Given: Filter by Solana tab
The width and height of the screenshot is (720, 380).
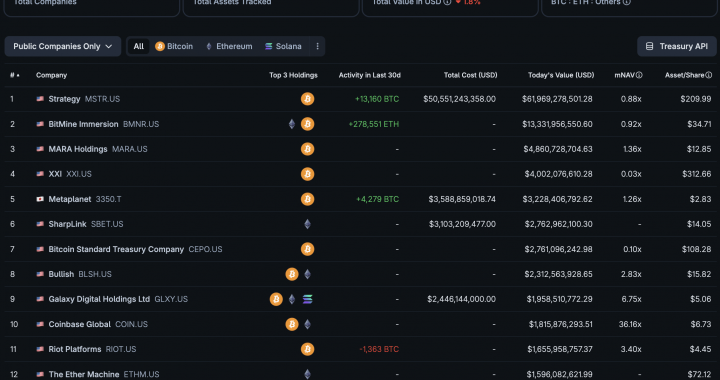Looking at the screenshot, I should pos(283,46).
